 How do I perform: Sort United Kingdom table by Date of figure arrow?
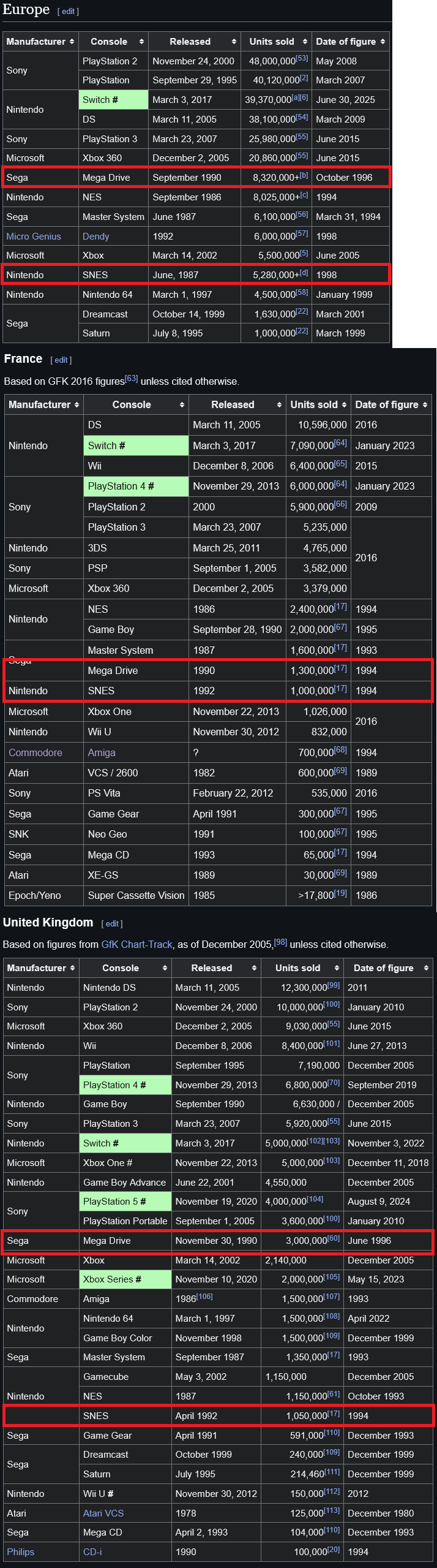click(x=426, y=968)
